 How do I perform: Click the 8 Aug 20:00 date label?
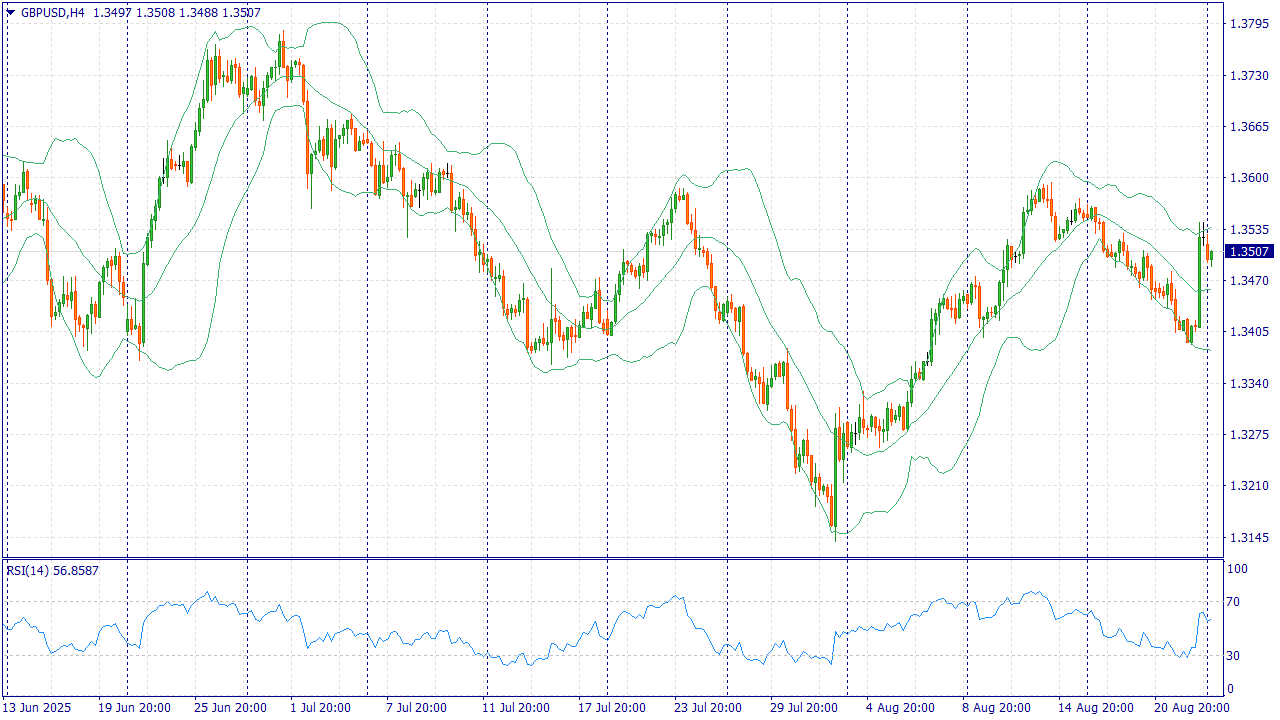pos(994,708)
